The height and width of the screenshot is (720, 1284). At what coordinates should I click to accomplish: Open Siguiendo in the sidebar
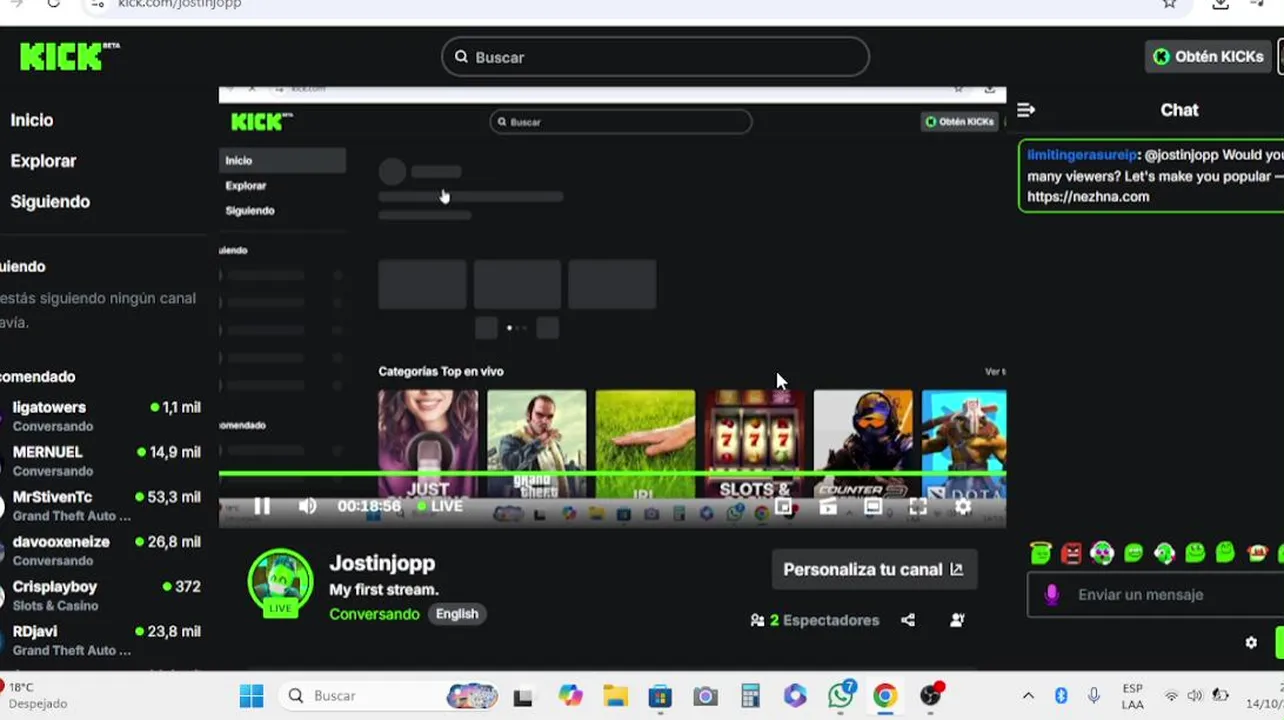point(50,202)
